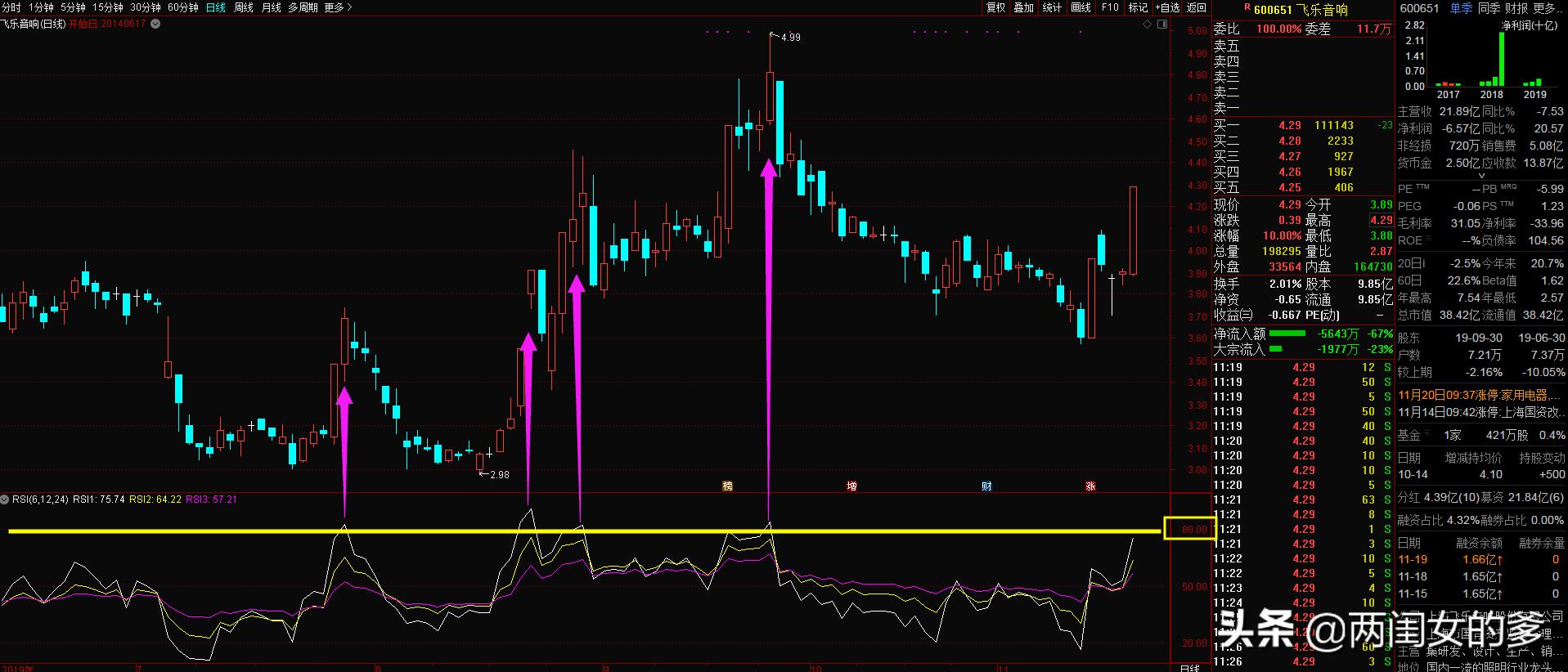
Task: Switch to 周线 weekly chart
Action: (244, 7)
